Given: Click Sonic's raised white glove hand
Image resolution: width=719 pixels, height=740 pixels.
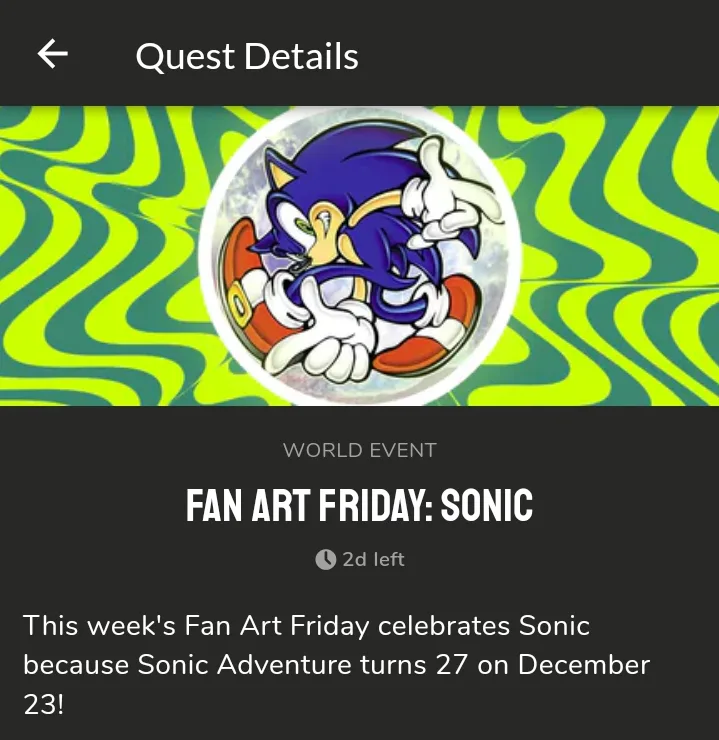Looking at the screenshot, I should tap(456, 186).
